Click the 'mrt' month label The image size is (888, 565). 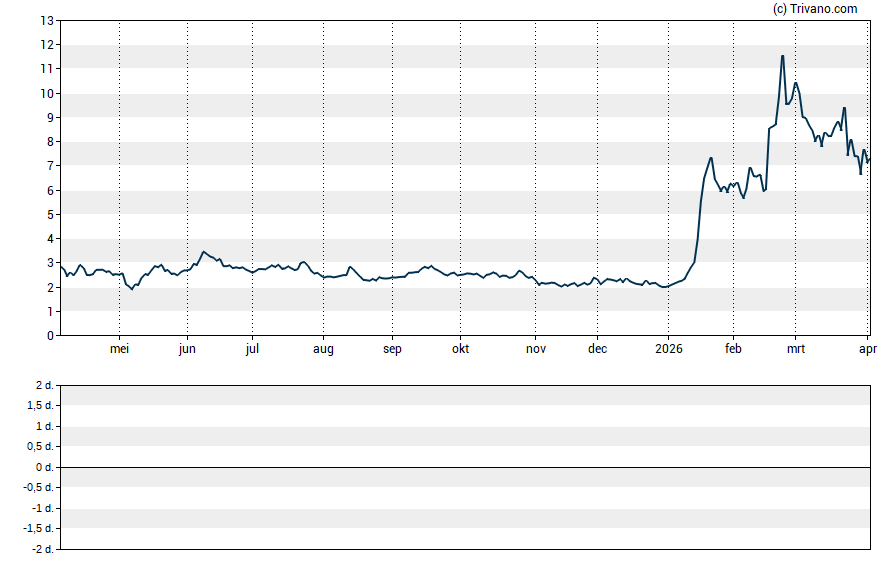click(x=796, y=349)
